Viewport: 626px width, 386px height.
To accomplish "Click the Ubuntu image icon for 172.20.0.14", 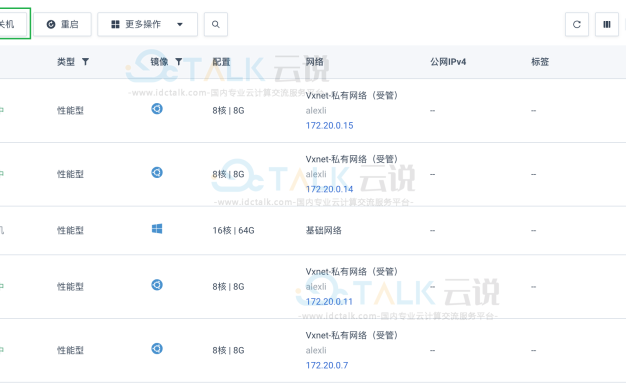I will 157,172.
